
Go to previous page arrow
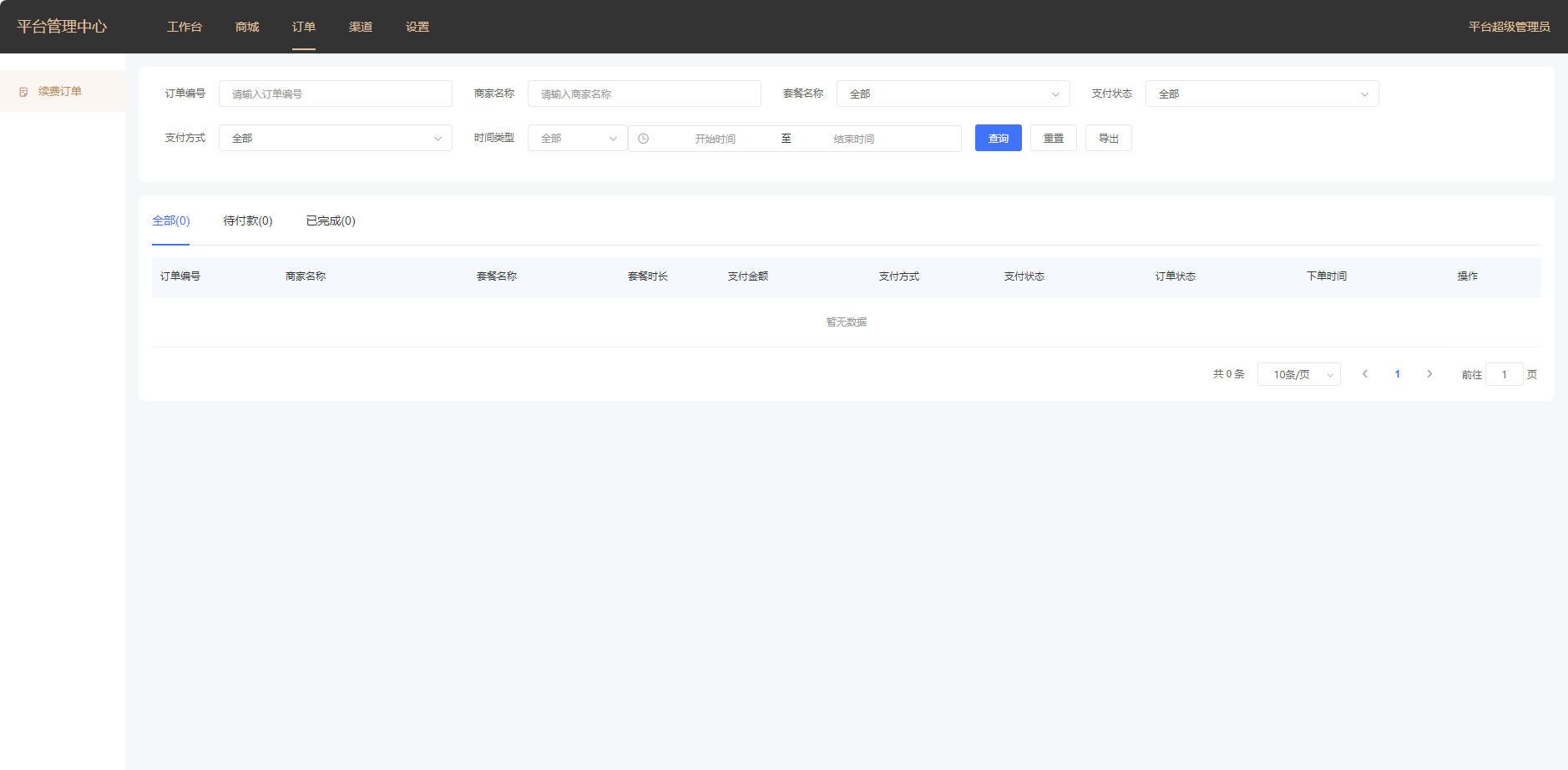click(x=1365, y=374)
